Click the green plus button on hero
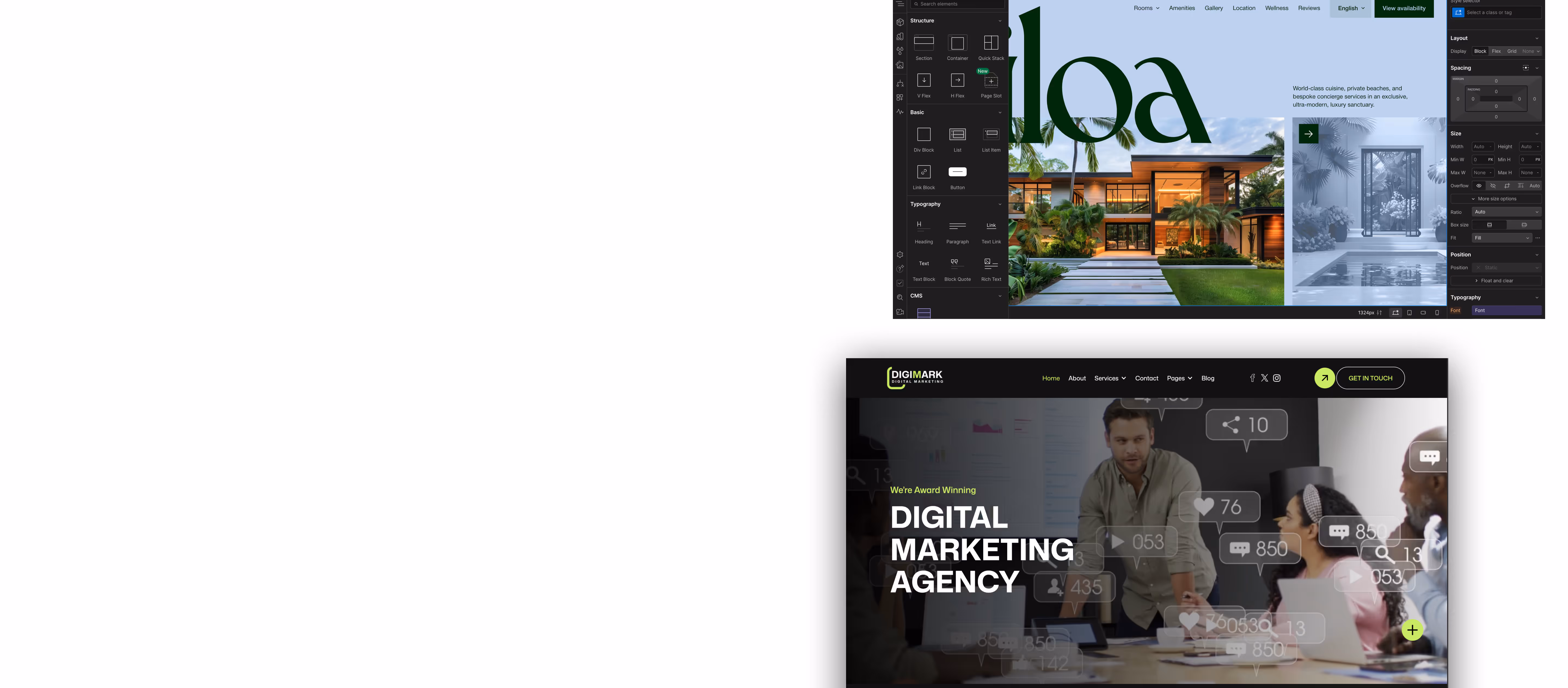 point(1412,630)
